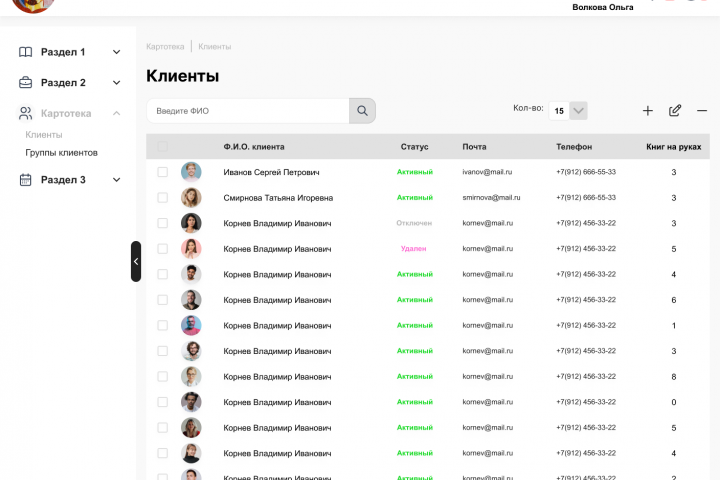This screenshot has width=720, height=480.
Task: Check the box in the row with 0 books
Action: coord(163,402)
